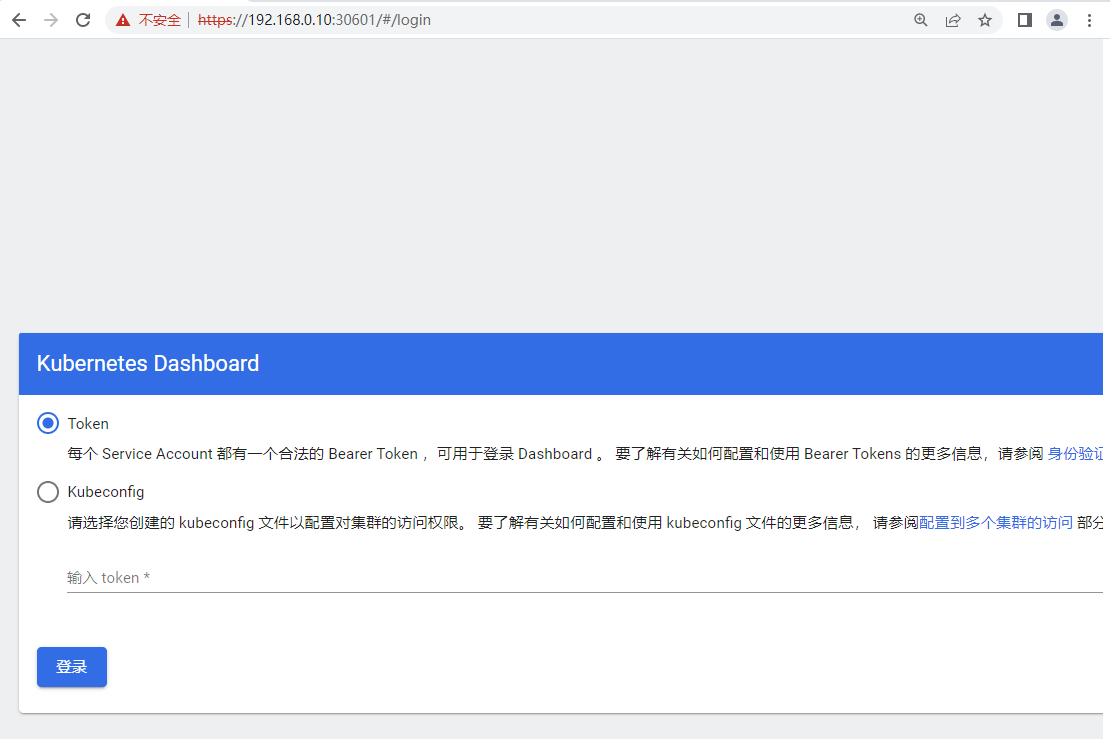Open the 配置到多个集群的访问 link
1110x739 pixels.
pyautogui.click(x=995, y=522)
